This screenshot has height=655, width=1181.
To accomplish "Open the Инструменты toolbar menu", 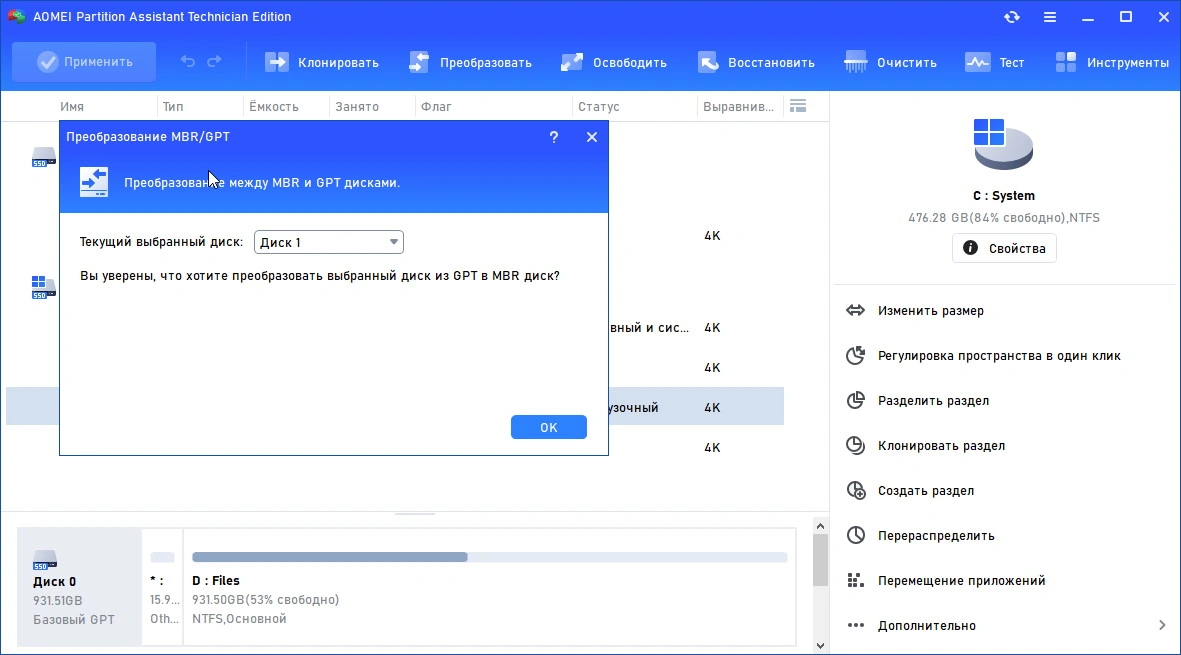I will pos(1111,62).
